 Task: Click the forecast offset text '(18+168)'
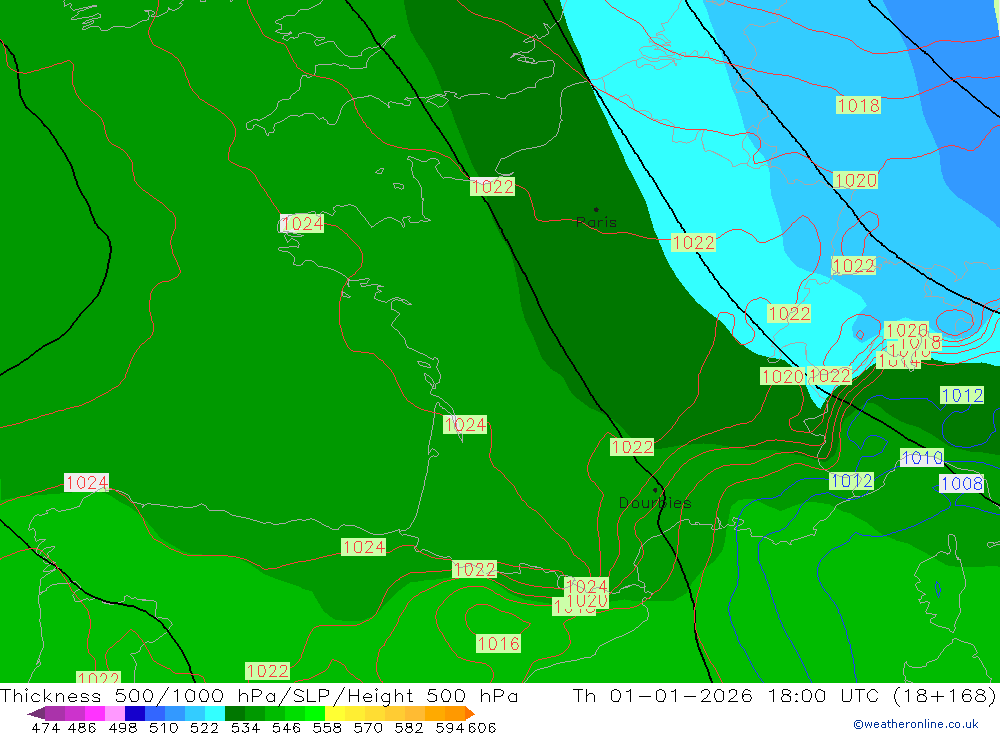click(944, 695)
